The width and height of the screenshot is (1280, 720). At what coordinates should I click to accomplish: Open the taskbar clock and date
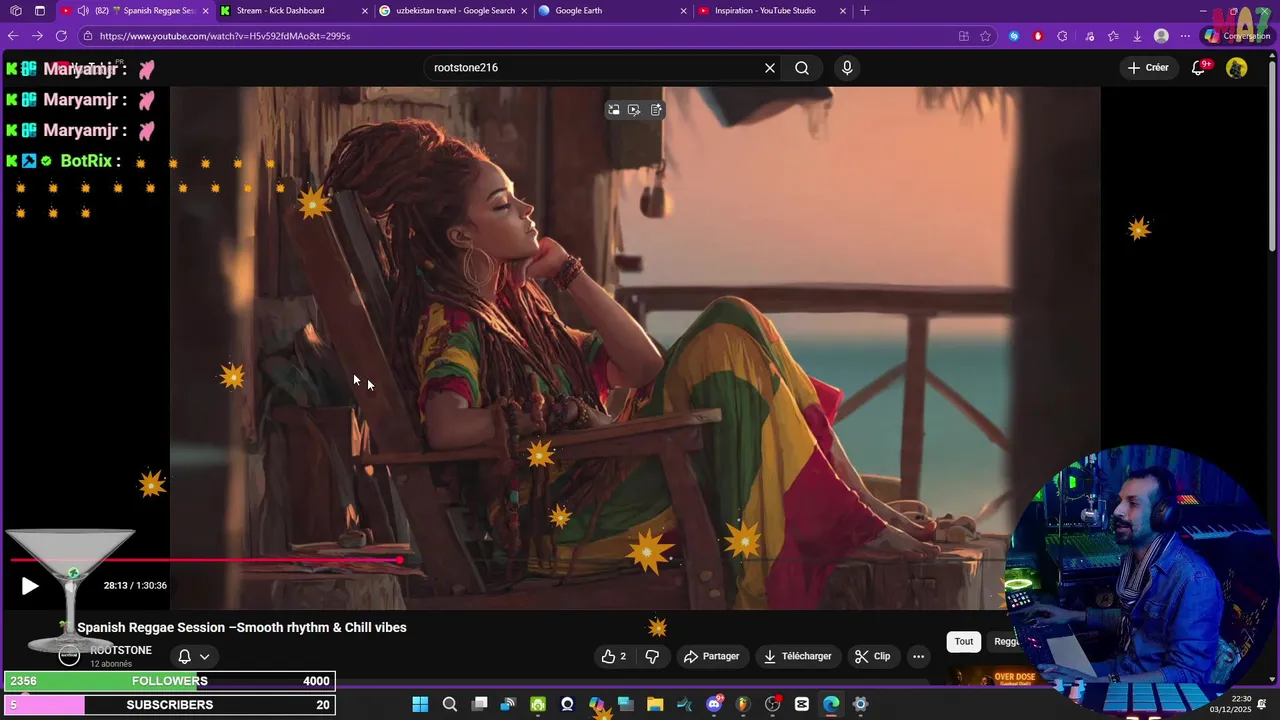click(x=1230, y=704)
